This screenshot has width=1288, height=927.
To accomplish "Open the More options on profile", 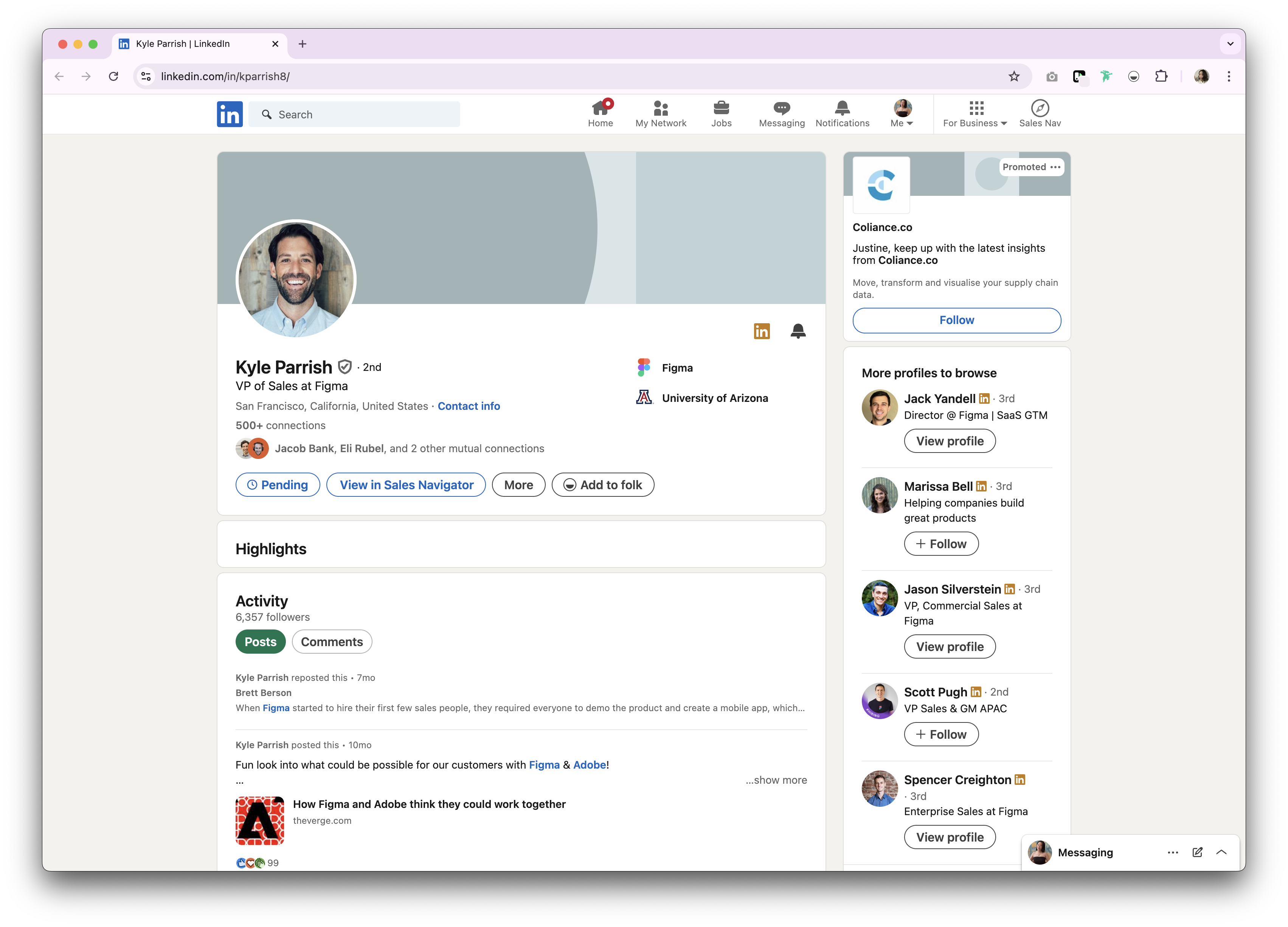I will 518,485.
